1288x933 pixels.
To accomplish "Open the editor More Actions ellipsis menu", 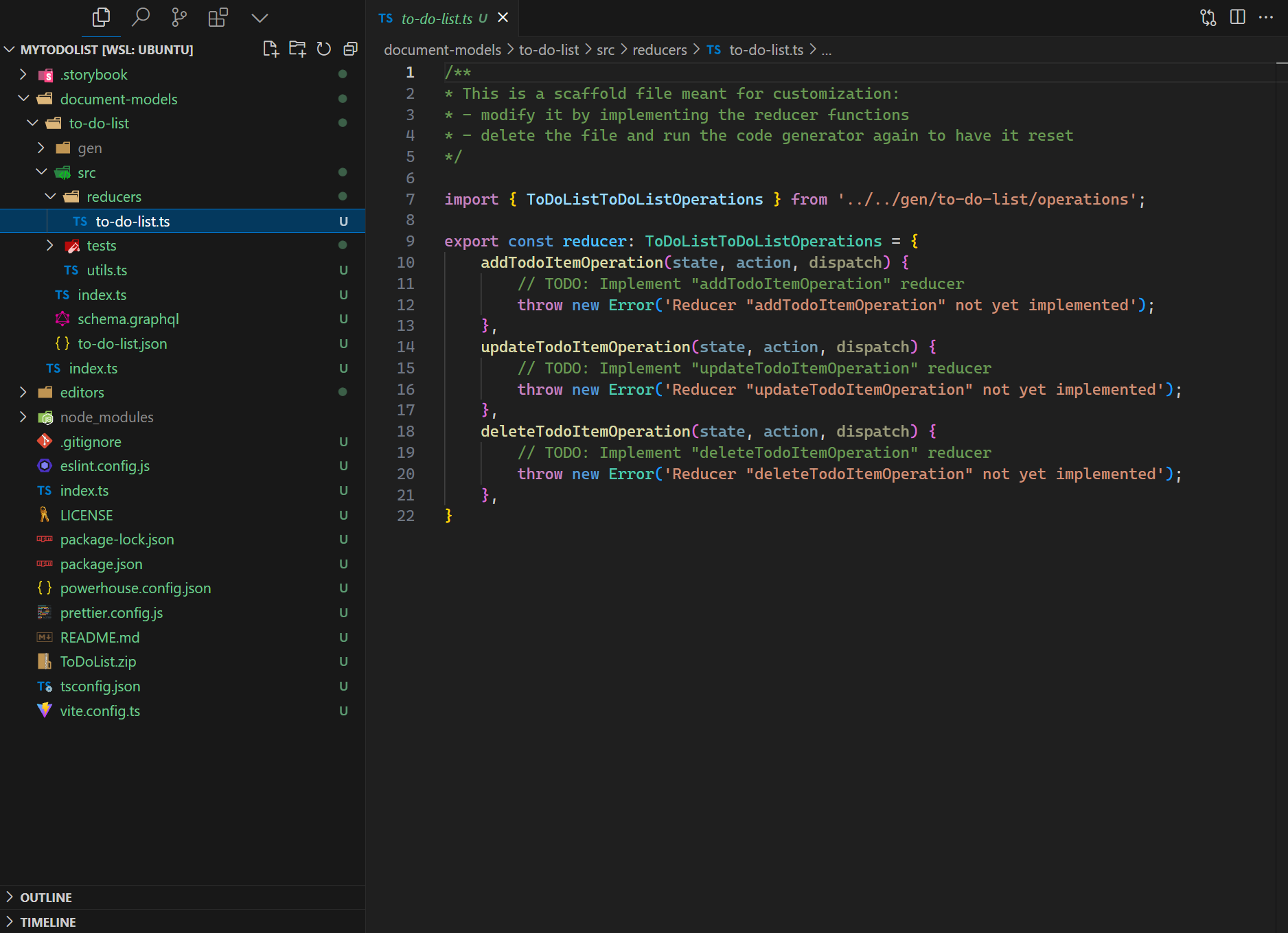I will (x=1266, y=17).
